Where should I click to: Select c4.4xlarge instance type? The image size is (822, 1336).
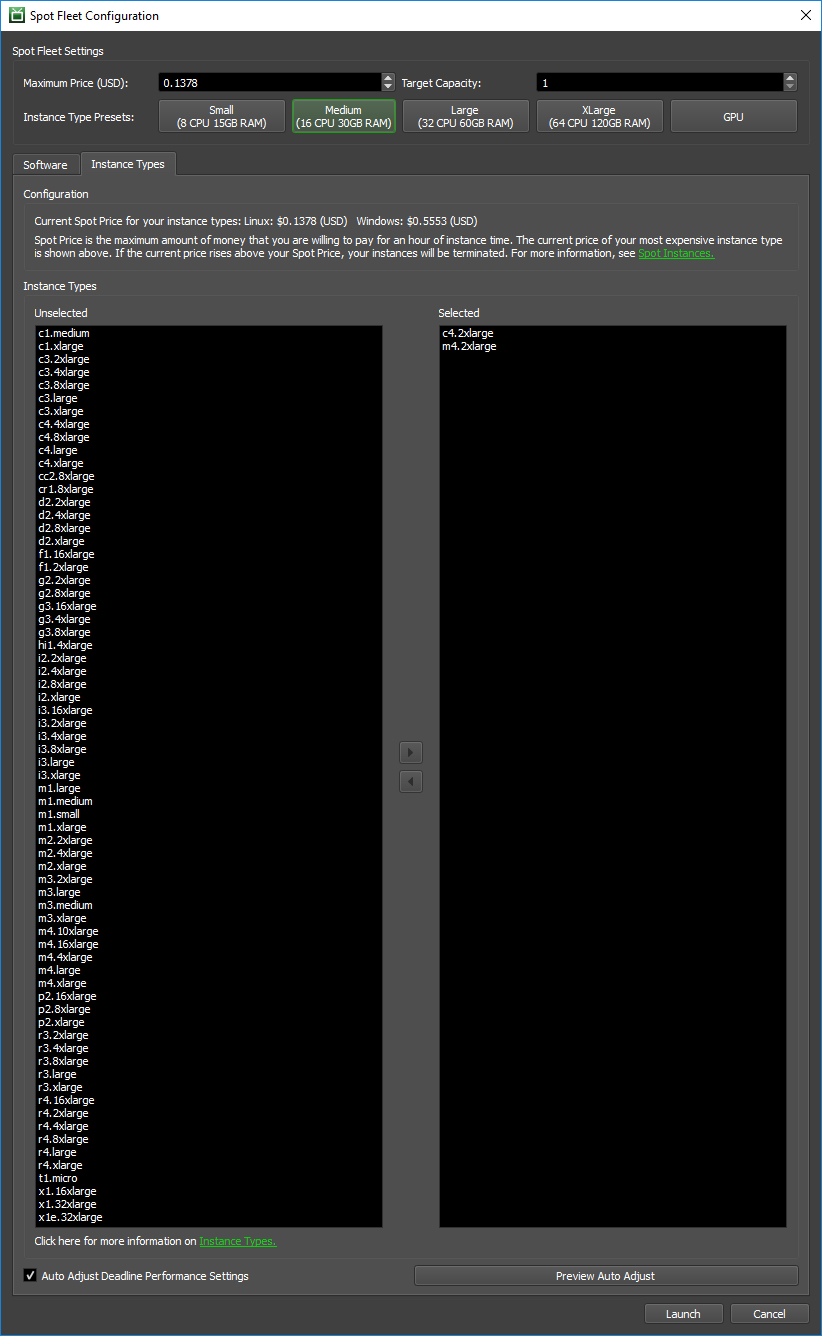[209, 424]
